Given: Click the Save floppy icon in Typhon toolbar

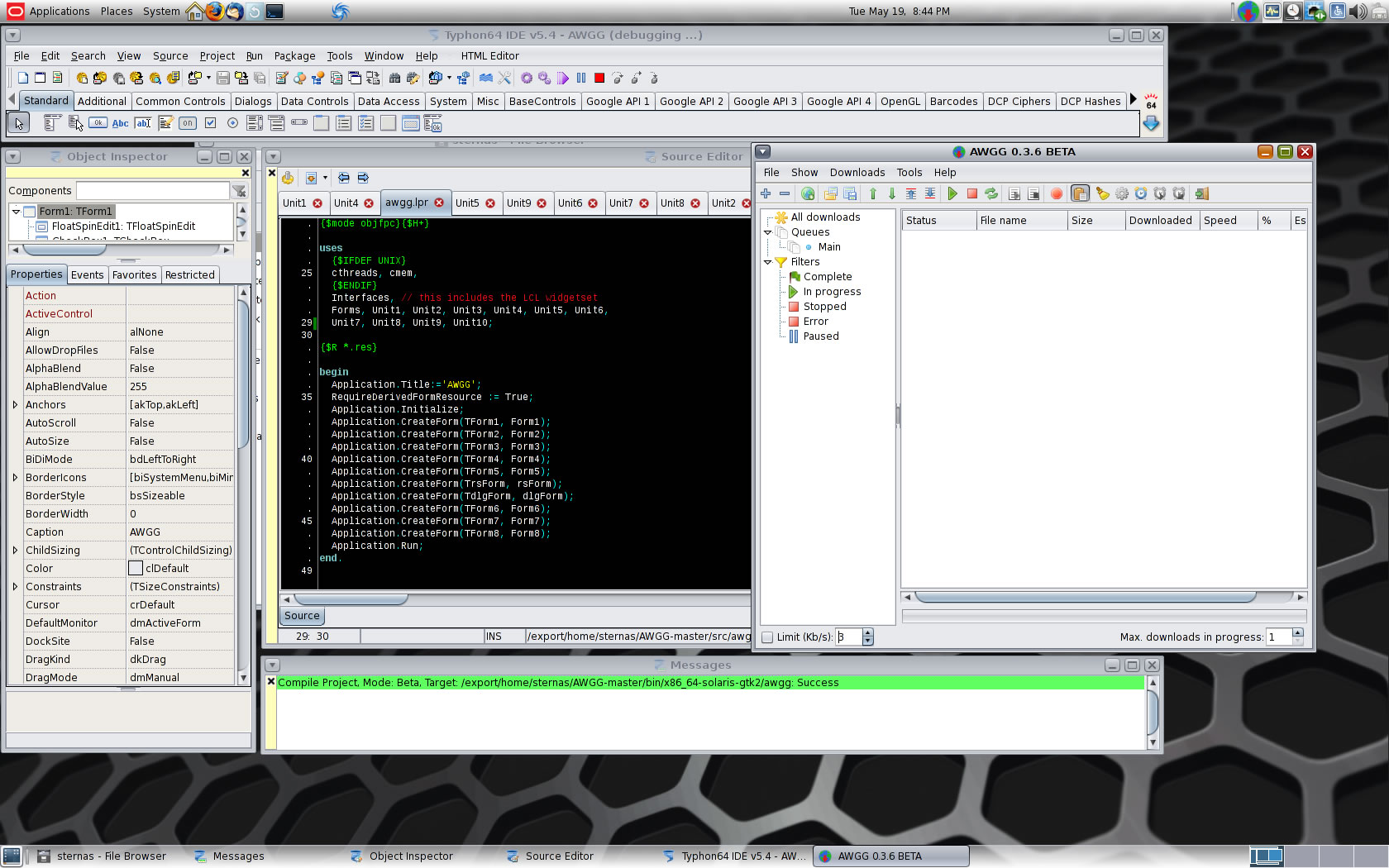Looking at the screenshot, I should (x=223, y=78).
